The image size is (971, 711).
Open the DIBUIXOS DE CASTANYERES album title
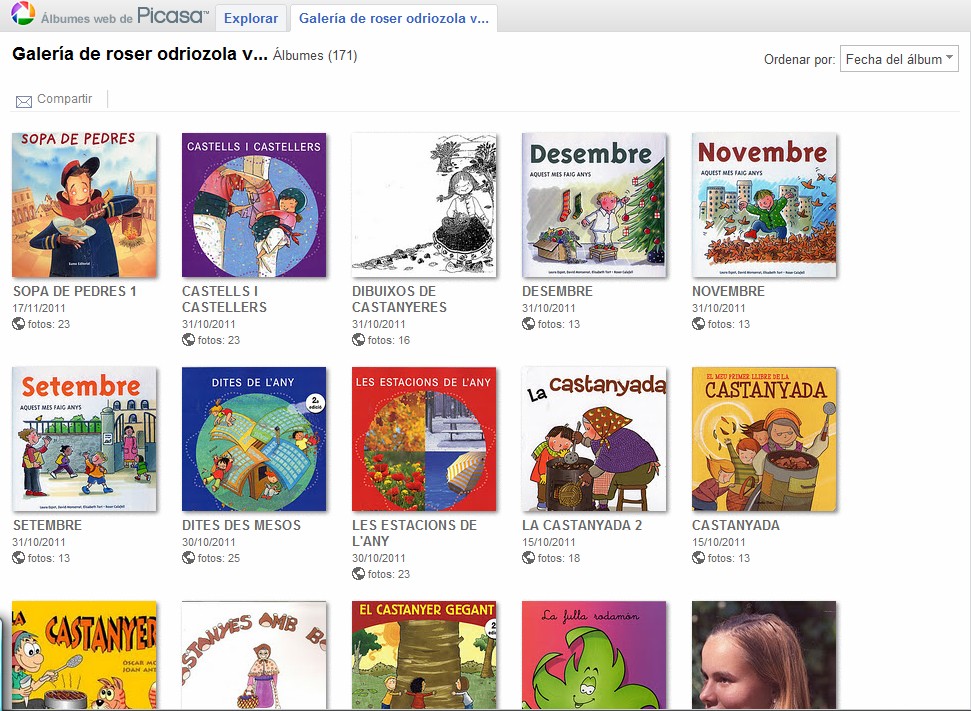coord(399,299)
